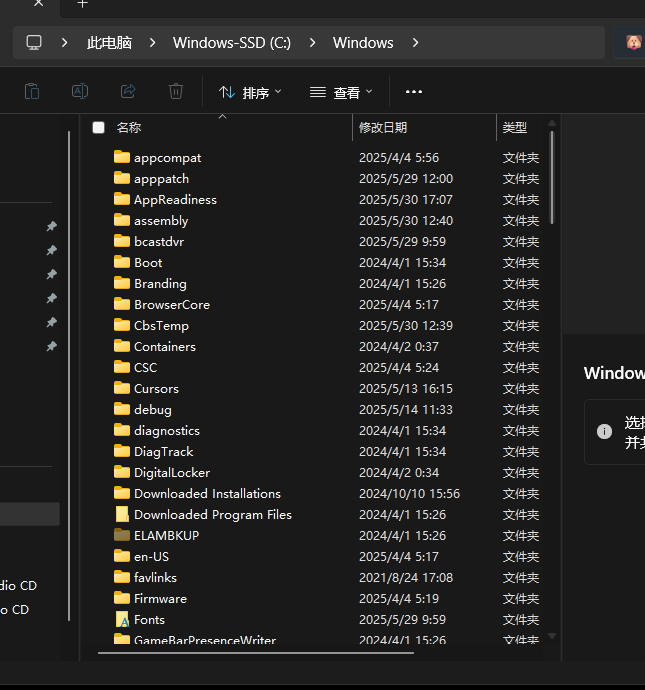Open the See more three-dots menu
Image resolution: width=645 pixels, height=690 pixels.
pyautogui.click(x=414, y=92)
